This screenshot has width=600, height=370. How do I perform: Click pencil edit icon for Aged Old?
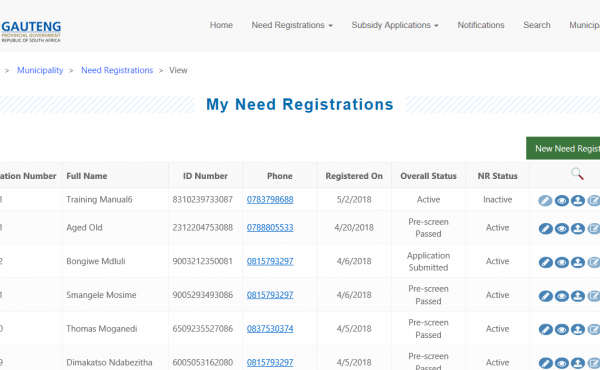tap(545, 228)
